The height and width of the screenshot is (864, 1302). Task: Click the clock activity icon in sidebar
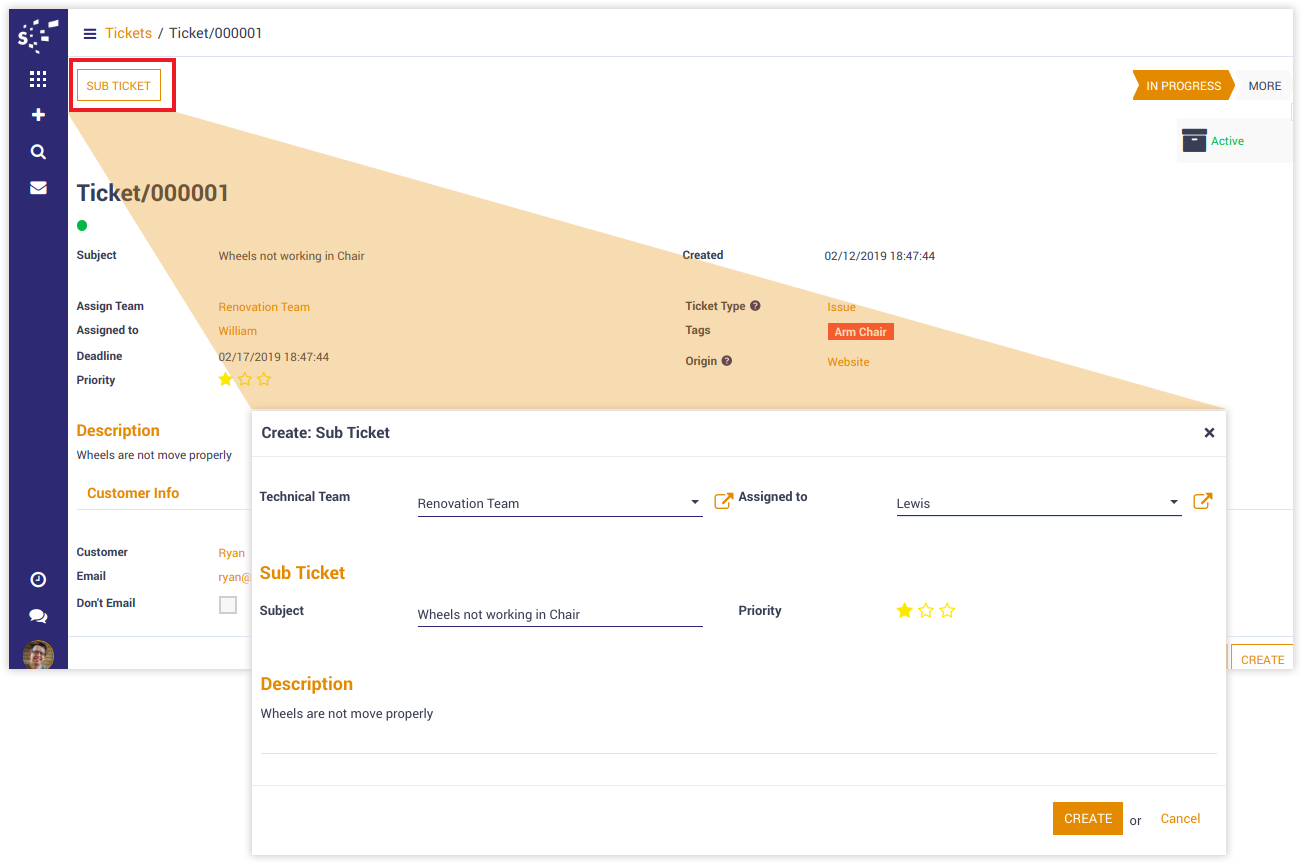click(x=38, y=580)
